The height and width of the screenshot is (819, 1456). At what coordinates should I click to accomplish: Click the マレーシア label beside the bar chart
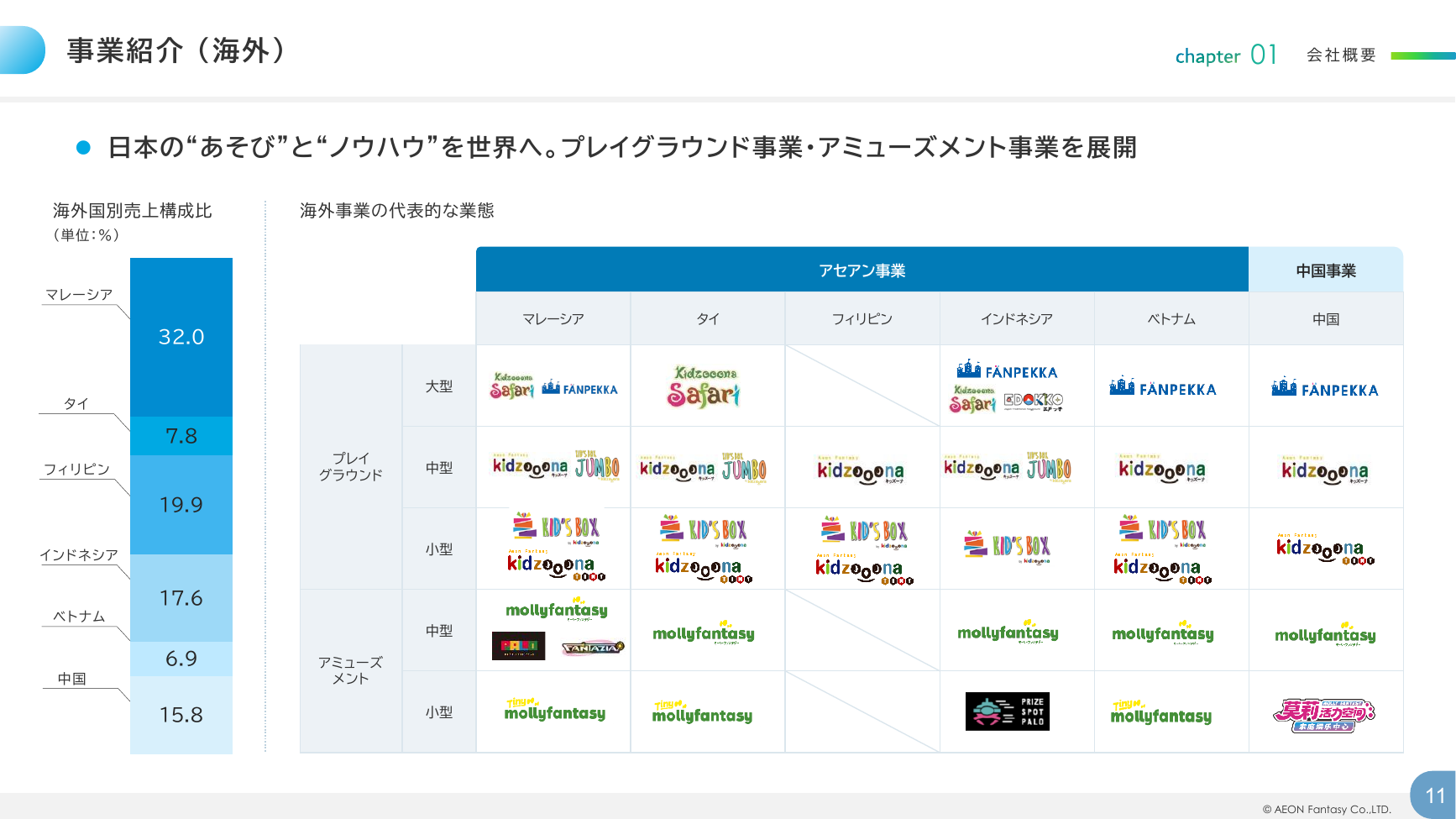[79, 294]
